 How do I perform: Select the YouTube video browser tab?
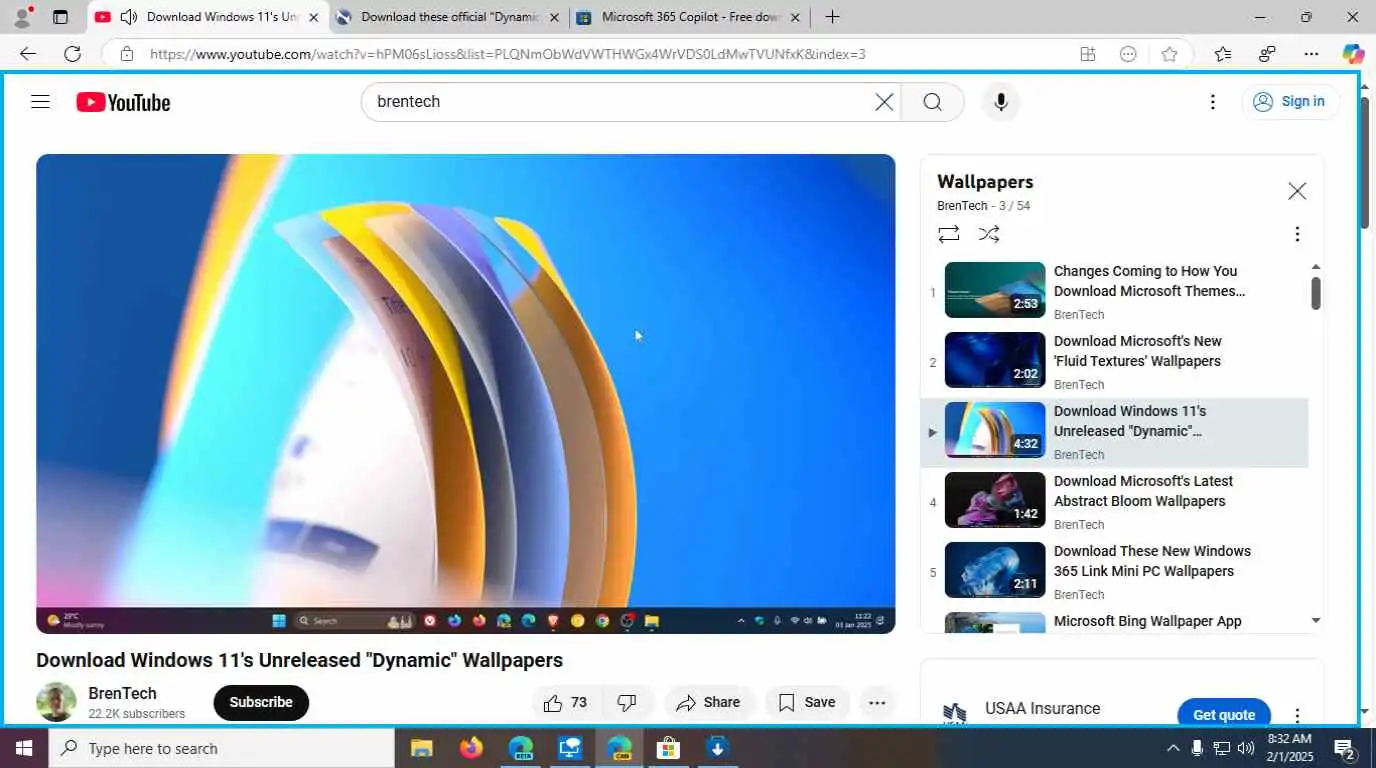click(210, 17)
